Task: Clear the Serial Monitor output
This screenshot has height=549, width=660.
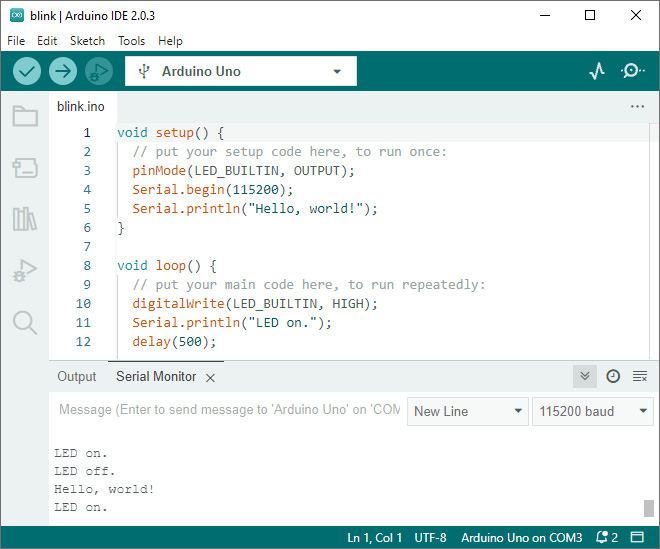Action: 640,376
